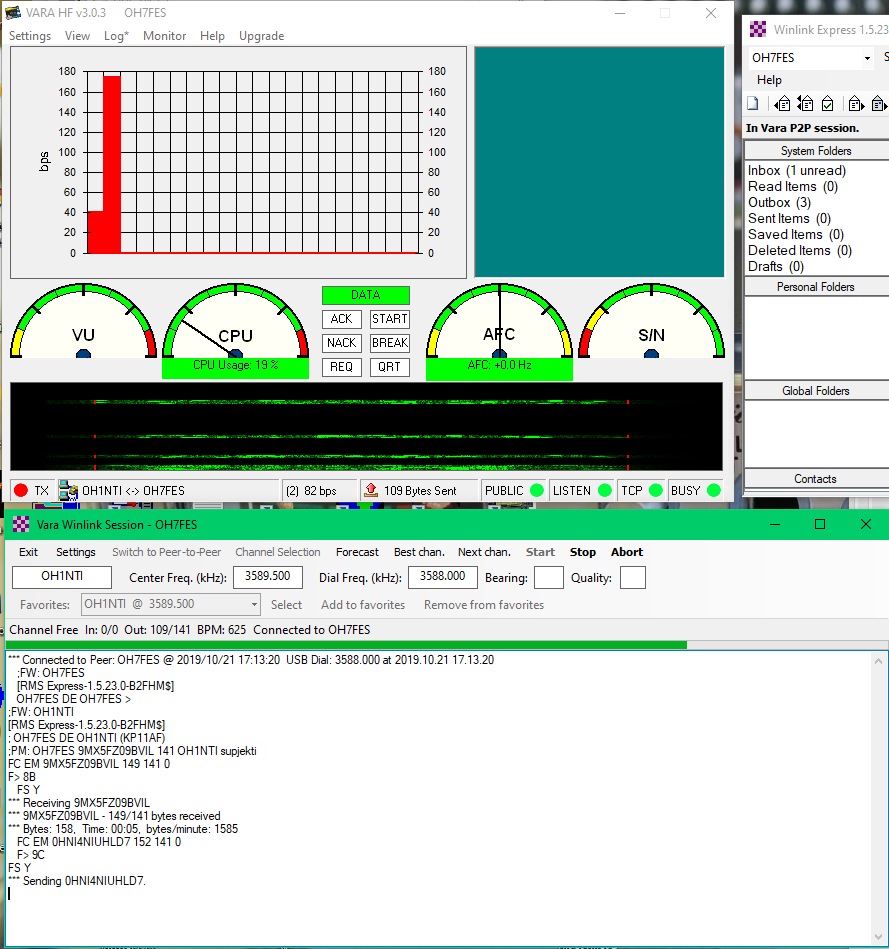Click the reply envelope icon with single left arrow

tap(782, 103)
